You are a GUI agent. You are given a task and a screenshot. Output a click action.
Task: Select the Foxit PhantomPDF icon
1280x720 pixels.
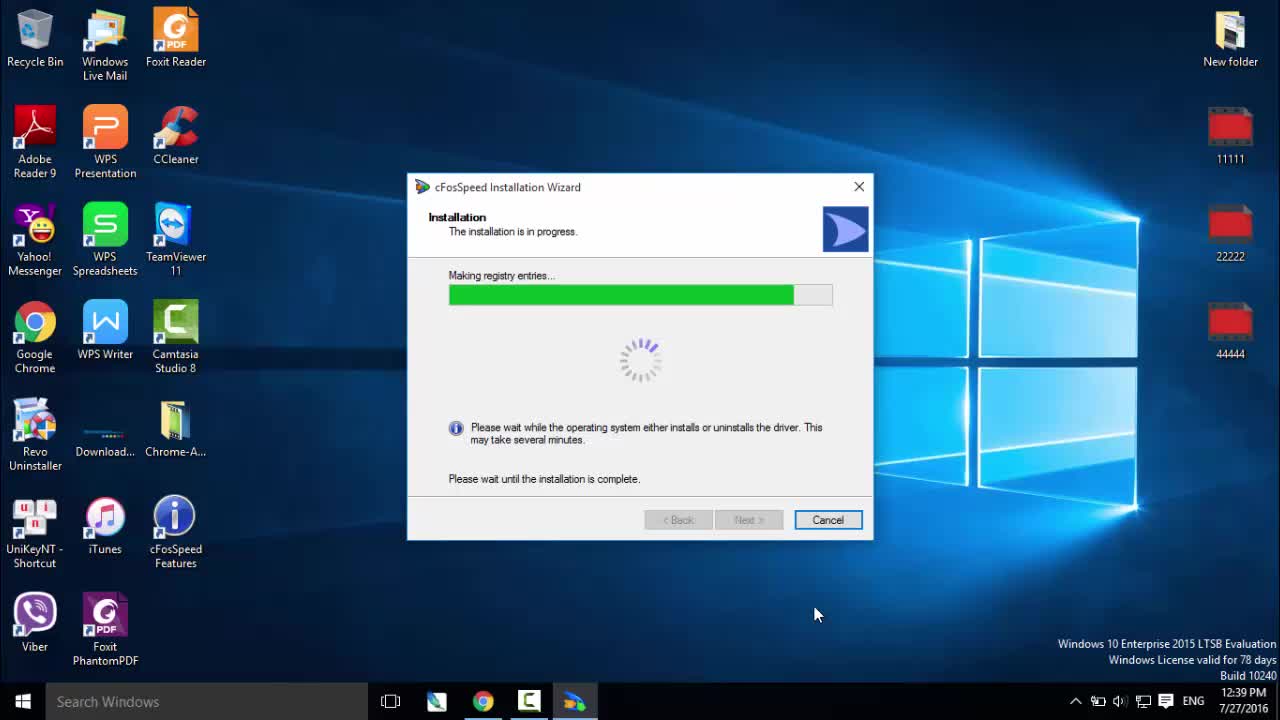[105, 630]
